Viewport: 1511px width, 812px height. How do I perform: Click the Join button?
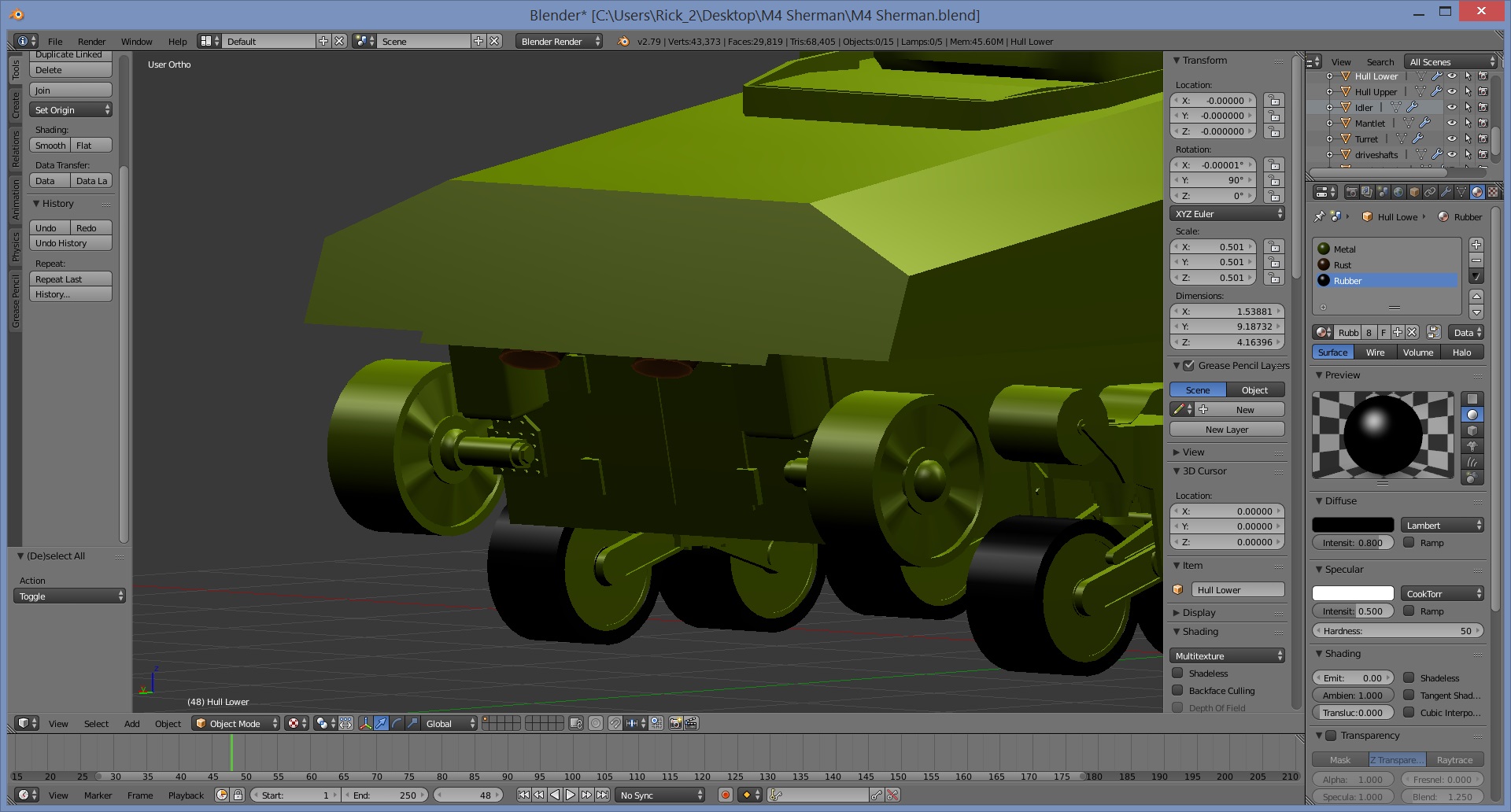pyautogui.click(x=71, y=90)
